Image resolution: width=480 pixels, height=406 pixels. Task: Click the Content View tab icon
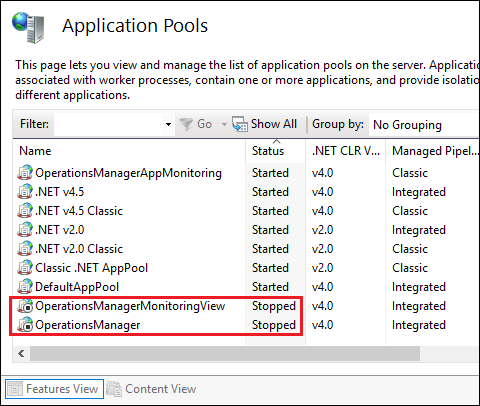114,389
